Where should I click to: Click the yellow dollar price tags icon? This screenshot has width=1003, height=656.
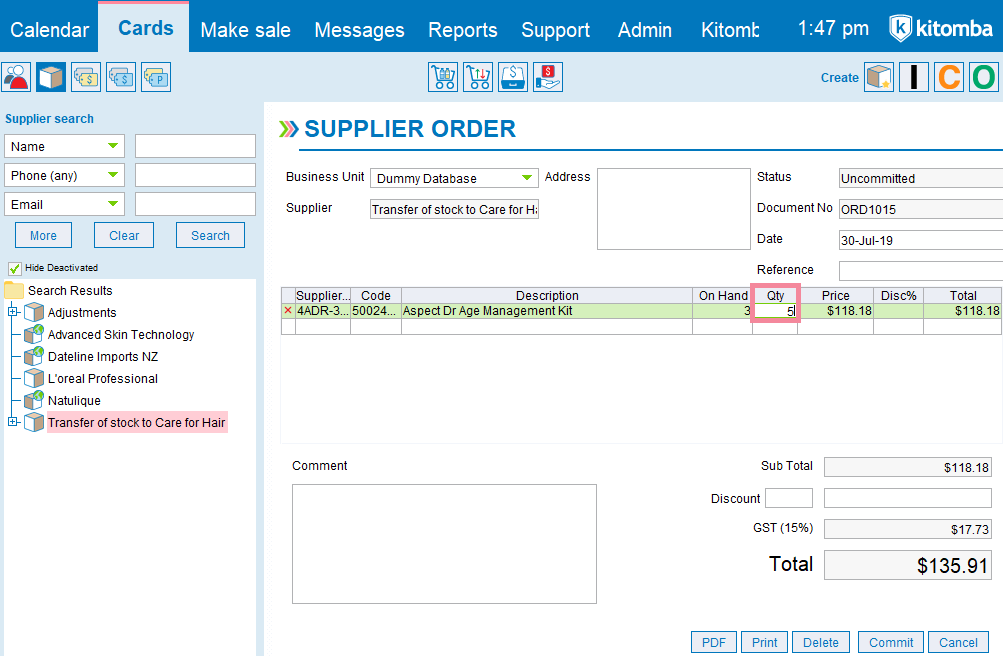(x=86, y=77)
